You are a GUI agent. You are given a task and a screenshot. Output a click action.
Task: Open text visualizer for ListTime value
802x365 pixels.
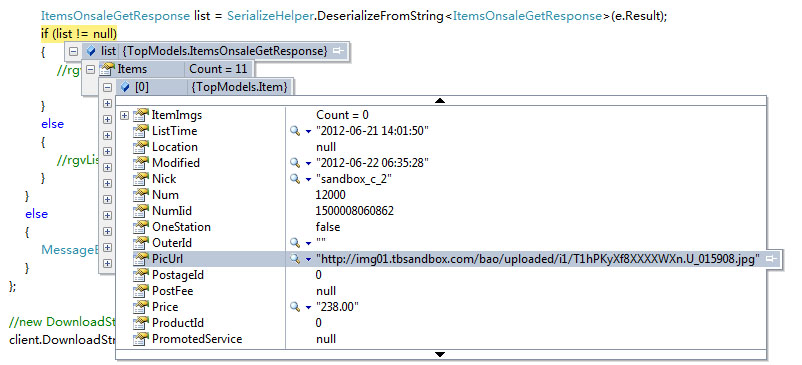[x=295, y=131]
